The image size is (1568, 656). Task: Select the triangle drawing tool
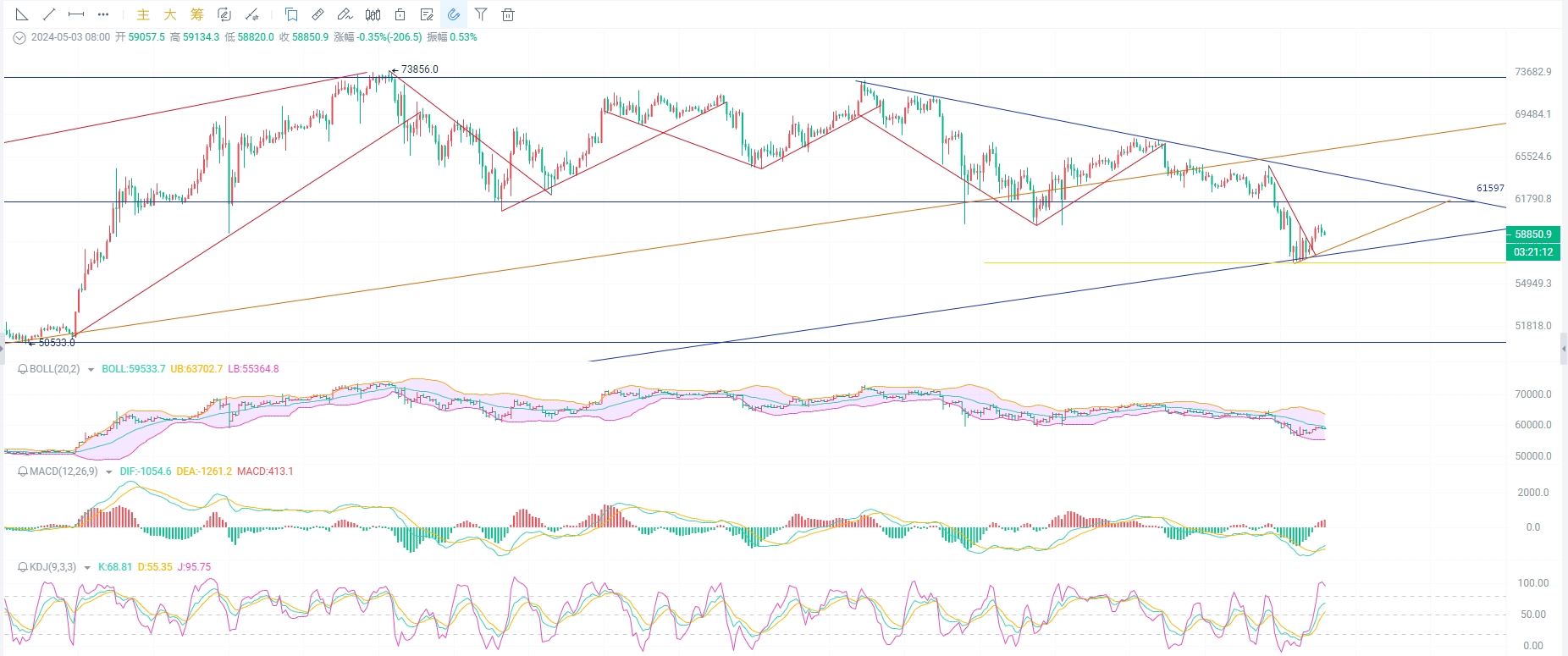[22, 14]
